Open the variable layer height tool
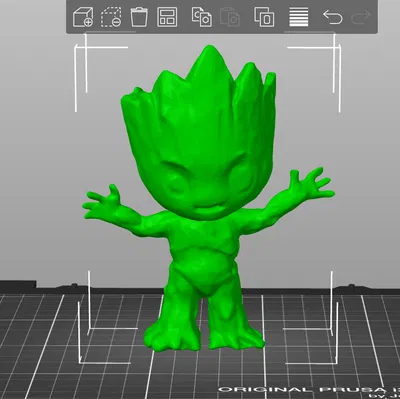This screenshot has height=399, width=400. pos(299,17)
